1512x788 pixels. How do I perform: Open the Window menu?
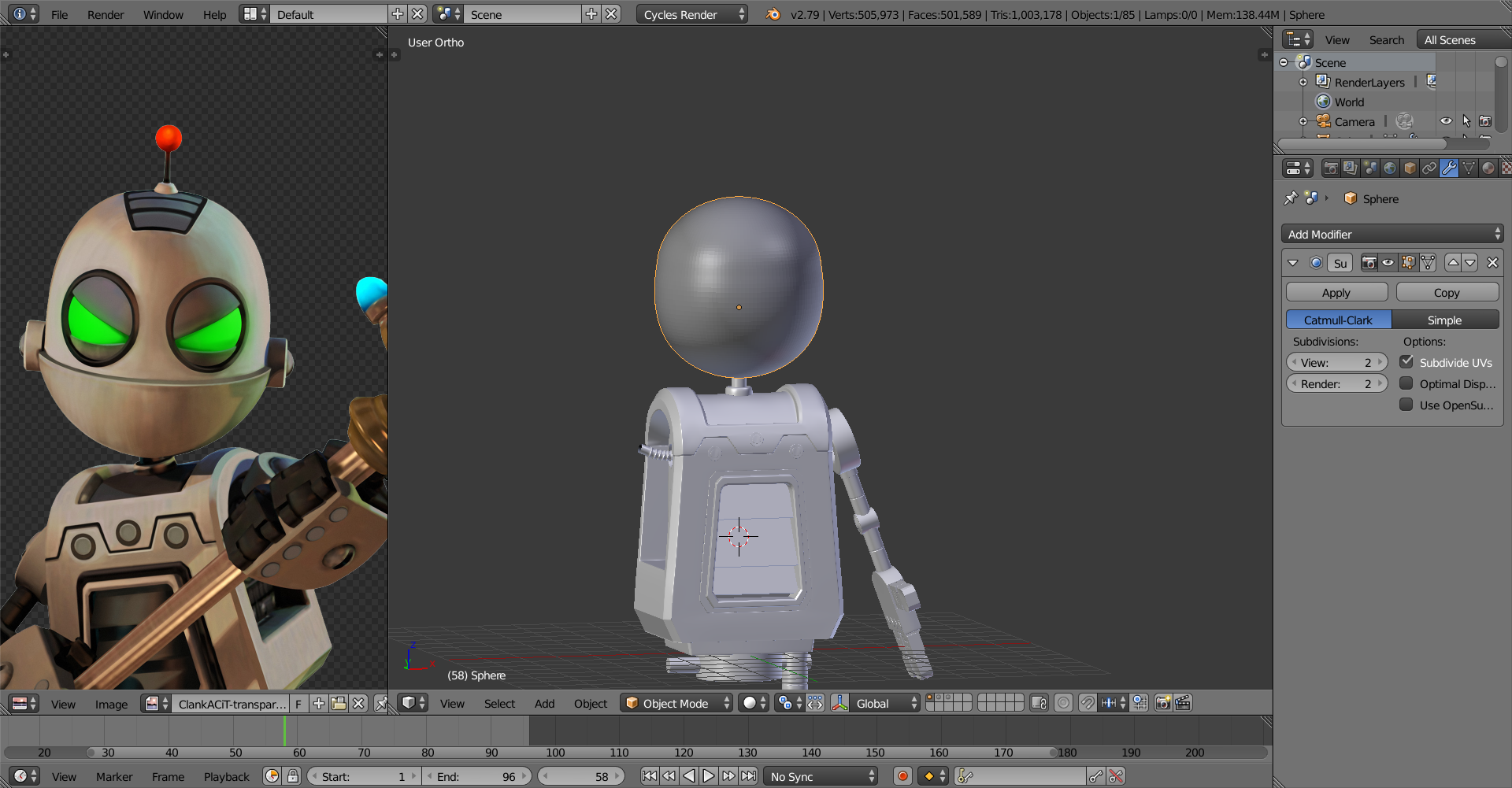tap(163, 14)
